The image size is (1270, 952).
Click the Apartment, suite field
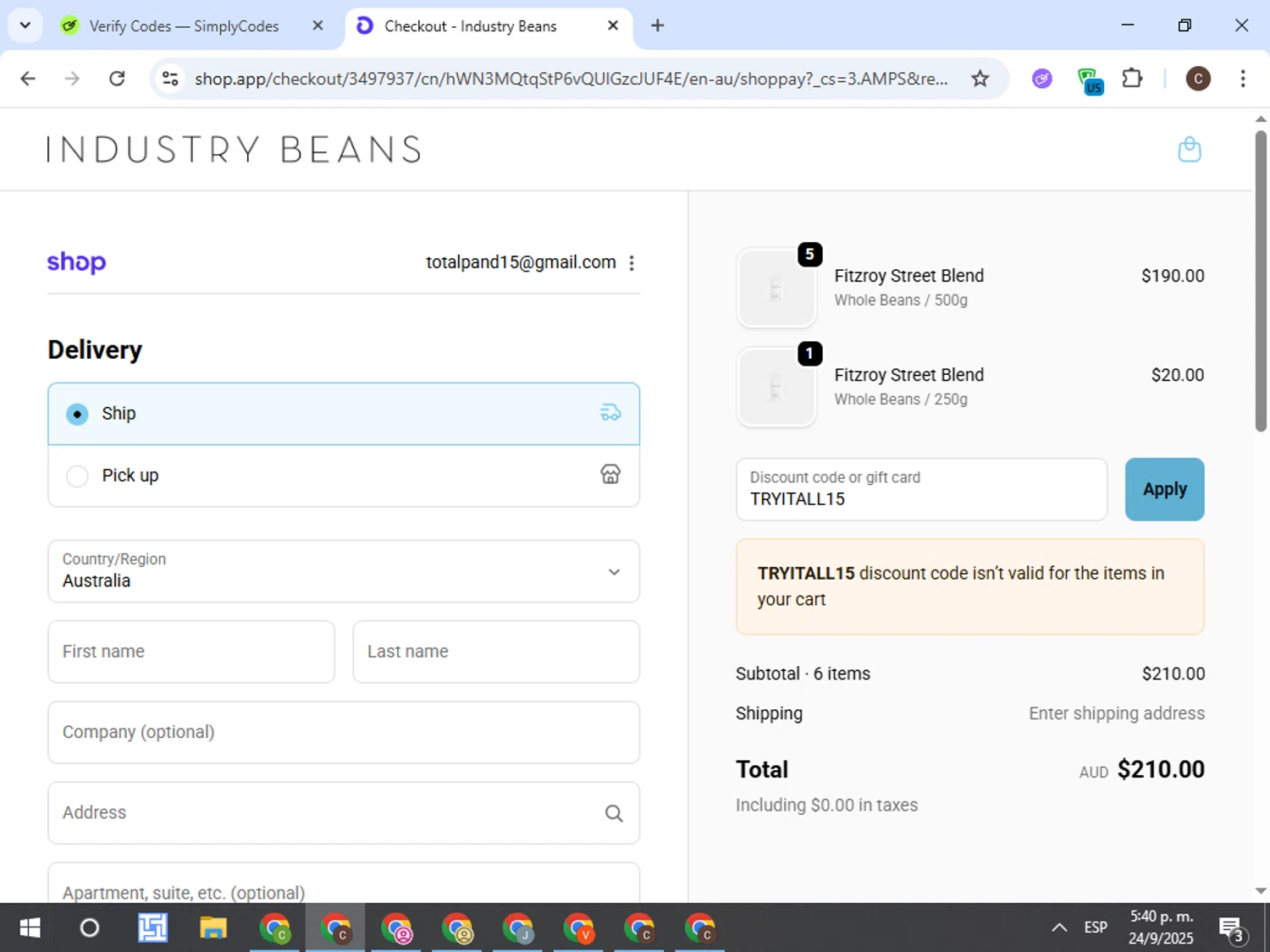point(344,883)
